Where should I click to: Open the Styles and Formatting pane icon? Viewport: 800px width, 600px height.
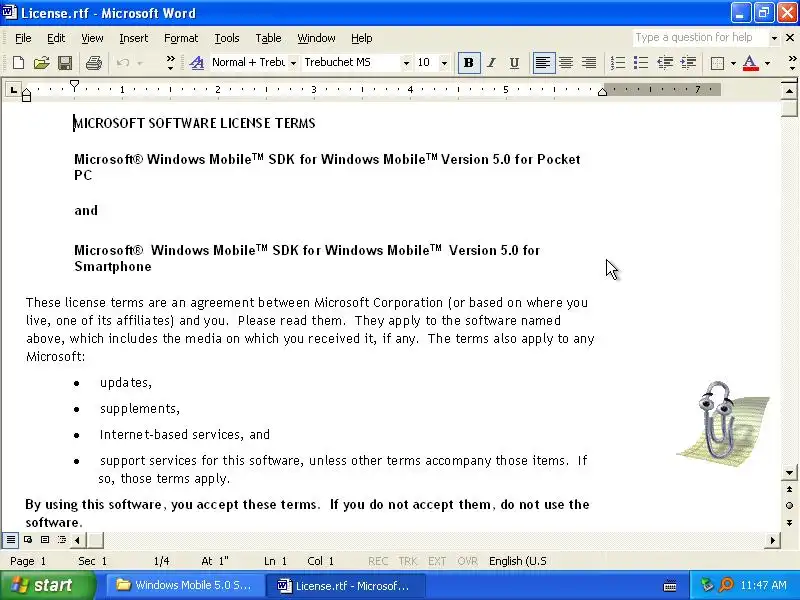point(196,63)
